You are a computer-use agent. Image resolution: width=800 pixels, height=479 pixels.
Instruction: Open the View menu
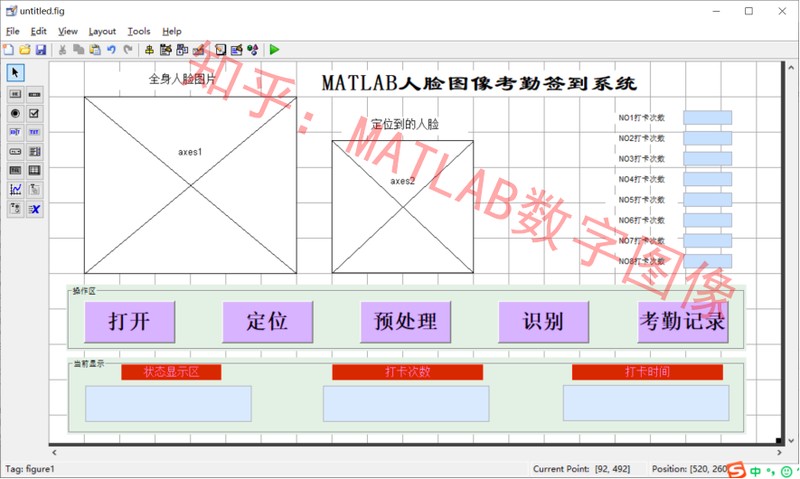(x=67, y=31)
